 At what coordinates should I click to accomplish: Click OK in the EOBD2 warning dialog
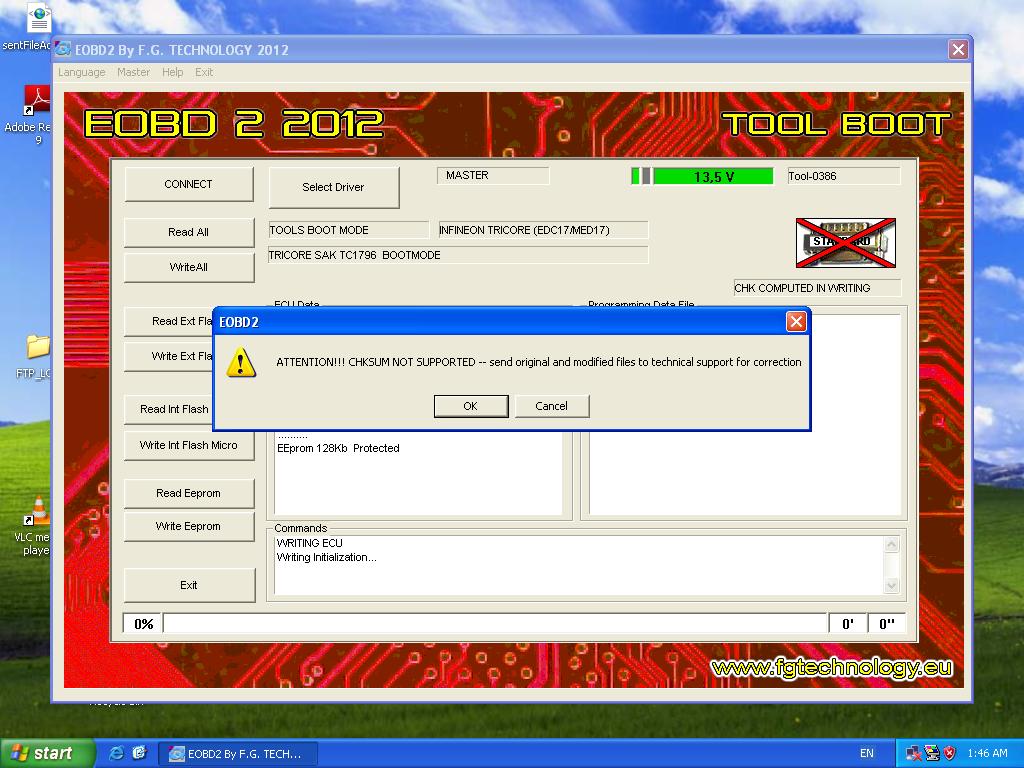(x=471, y=406)
